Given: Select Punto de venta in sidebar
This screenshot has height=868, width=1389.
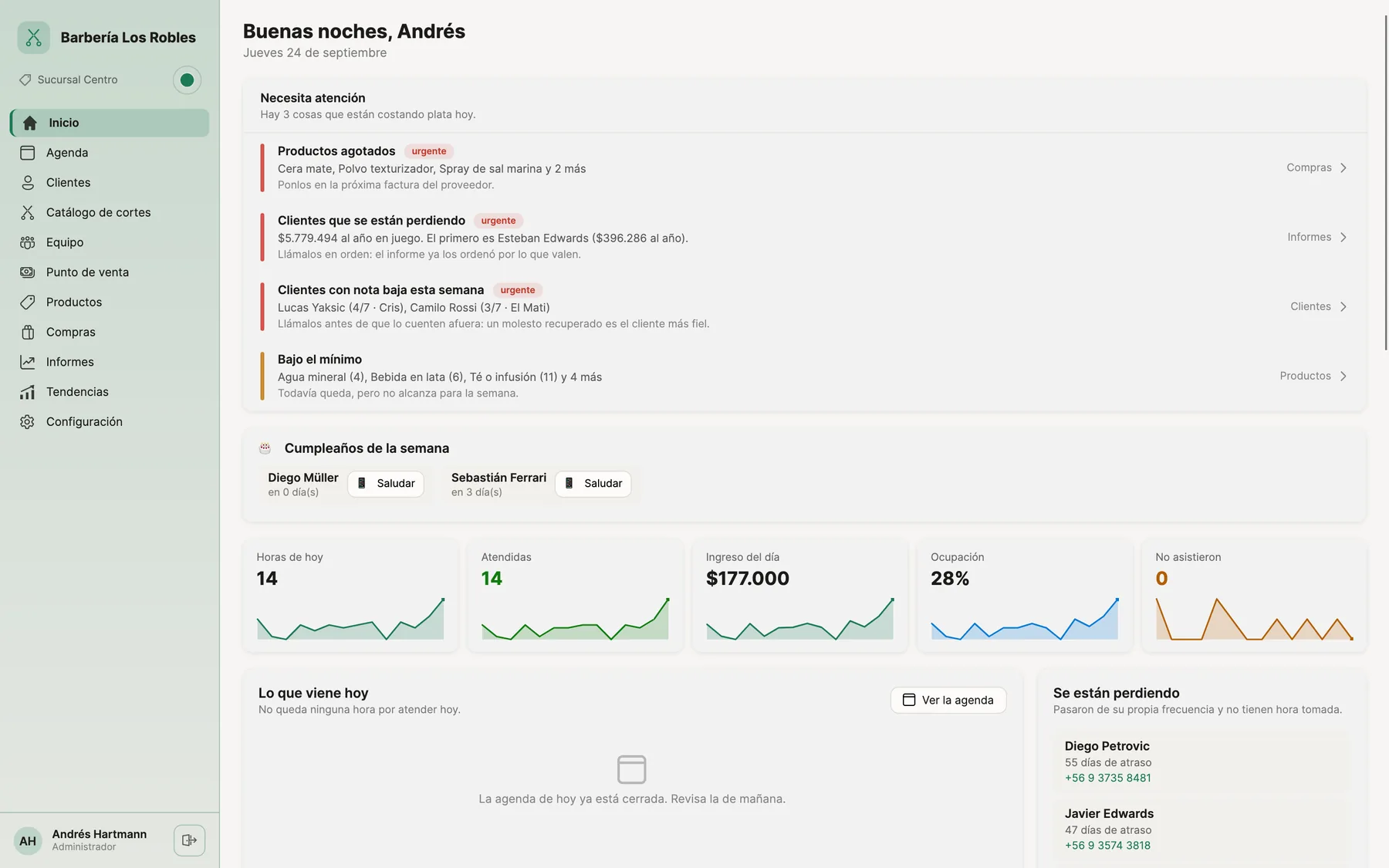Looking at the screenshot, I should click(x=110, y=272).
